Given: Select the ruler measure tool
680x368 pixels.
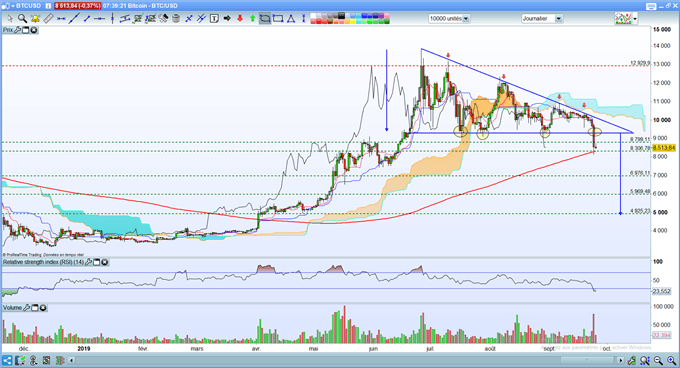Looking at the screenshot, I should 49,19.
